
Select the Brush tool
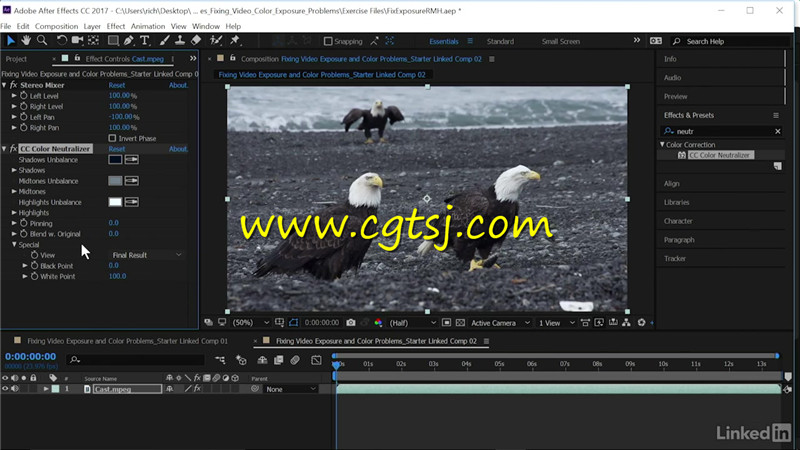(x=164, y=40)
